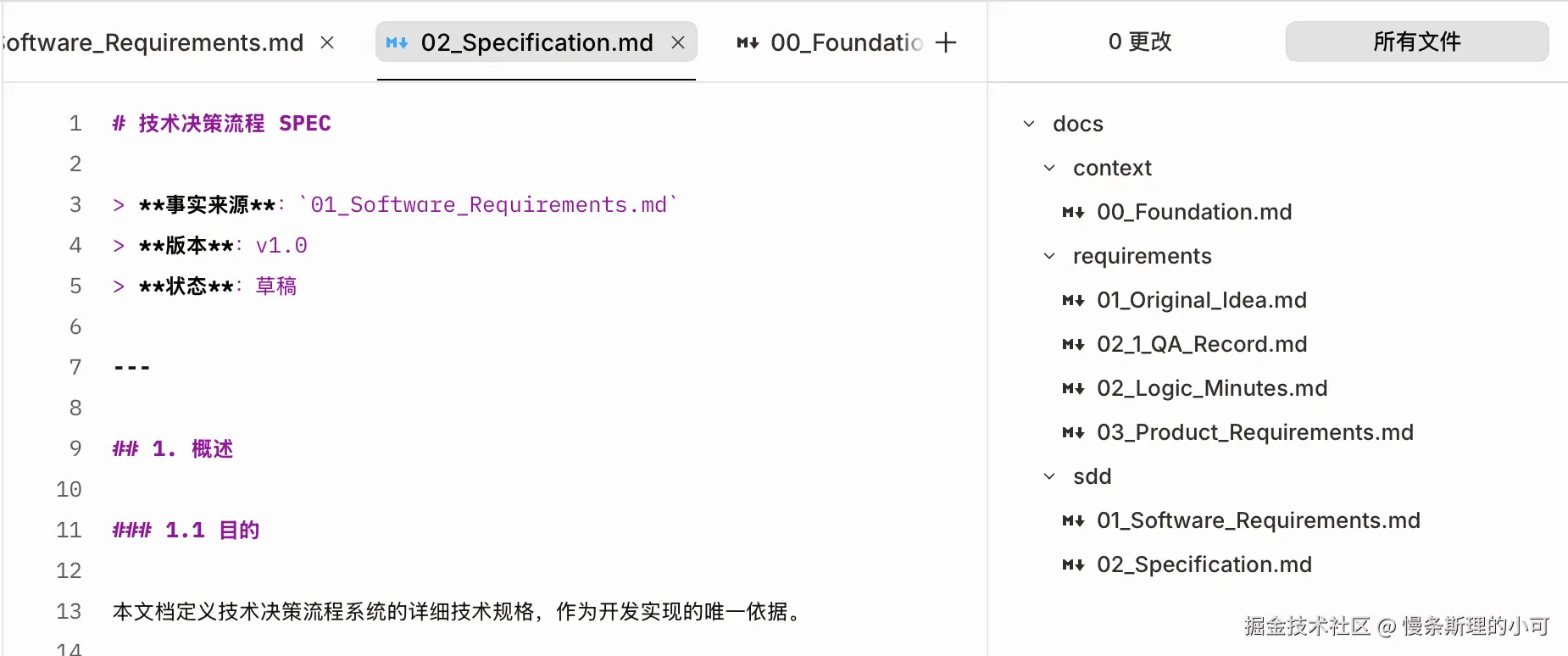The image size is (1568, 656).
Task: Close the 02_Specification.md tab
Action: click(x=678, y=42)
